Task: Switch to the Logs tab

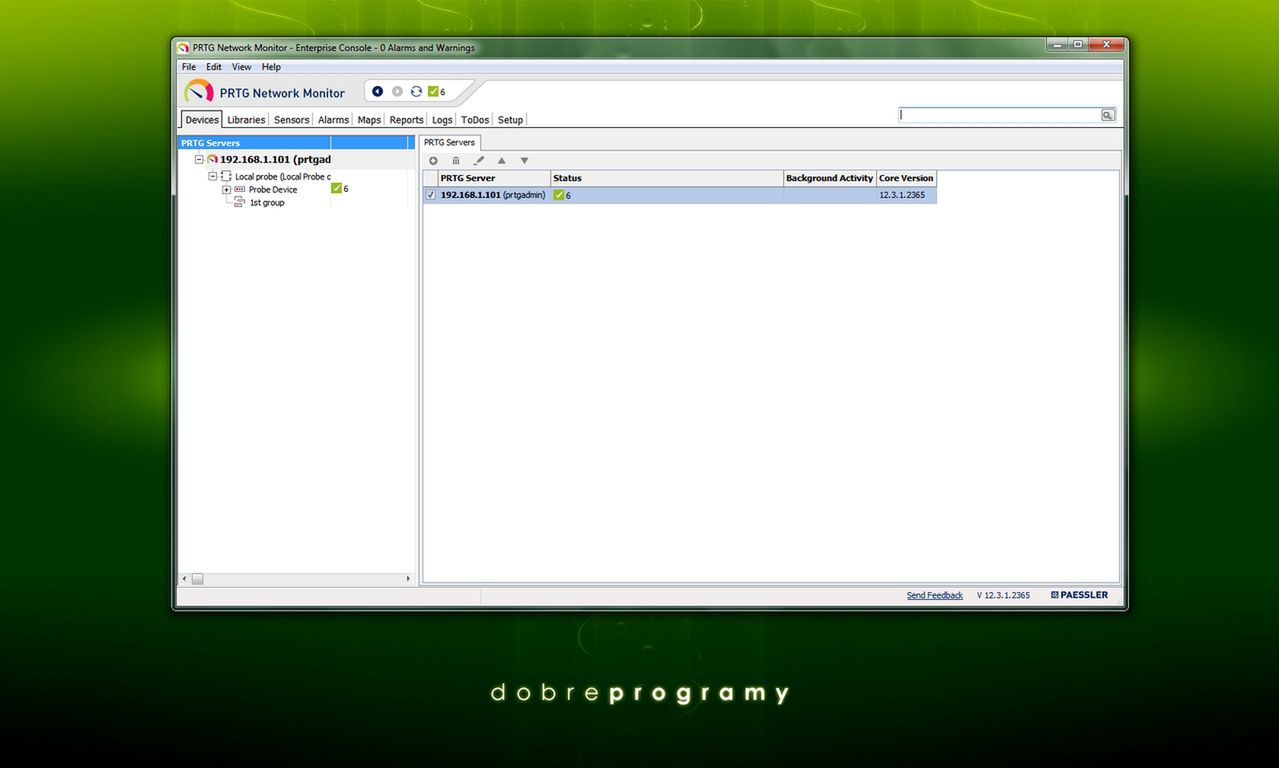Action: (442, 120)
